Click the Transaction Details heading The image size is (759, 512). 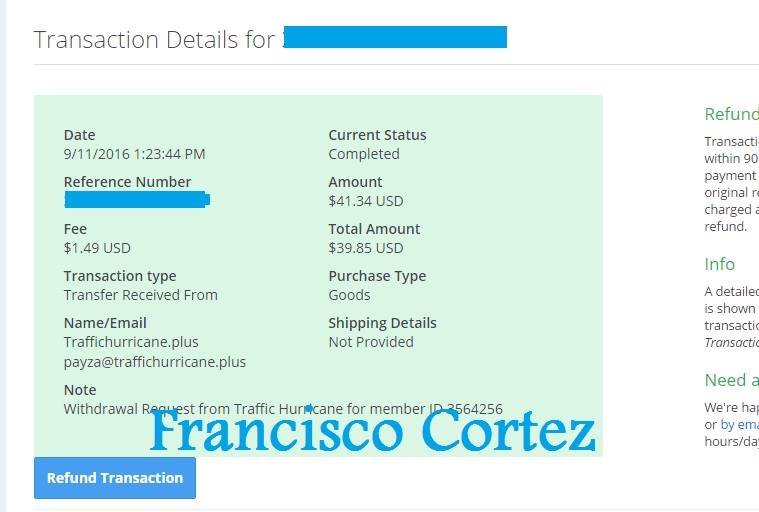click(155, 40)
